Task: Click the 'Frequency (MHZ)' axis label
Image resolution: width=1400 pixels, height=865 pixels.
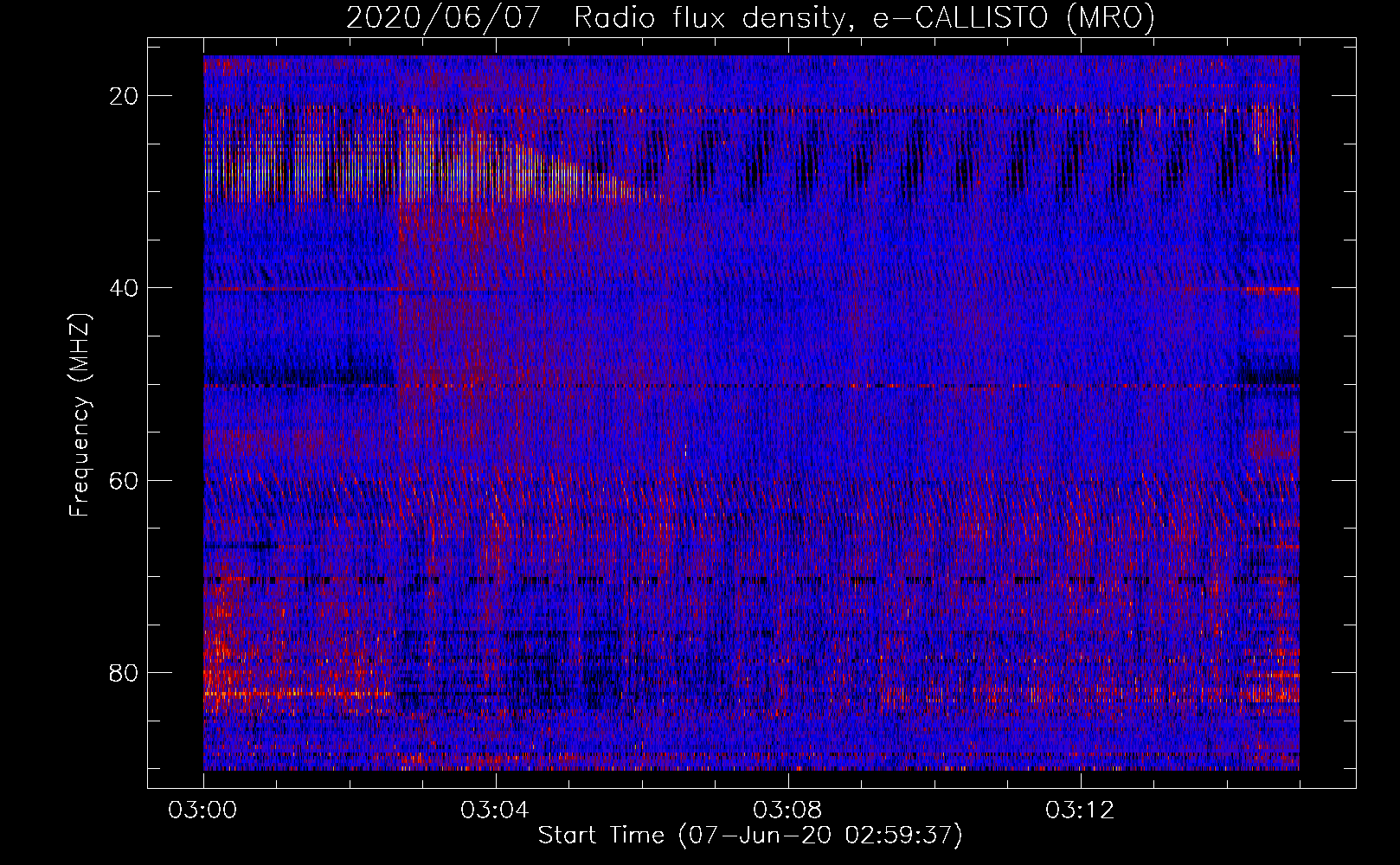Action: (x=80, y=414)
